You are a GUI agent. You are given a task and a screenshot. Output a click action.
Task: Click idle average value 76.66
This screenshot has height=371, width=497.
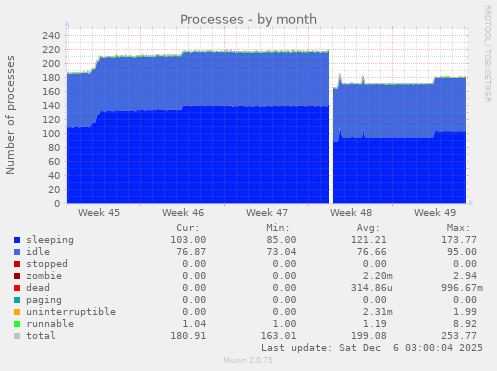click(x=372, y=252)
